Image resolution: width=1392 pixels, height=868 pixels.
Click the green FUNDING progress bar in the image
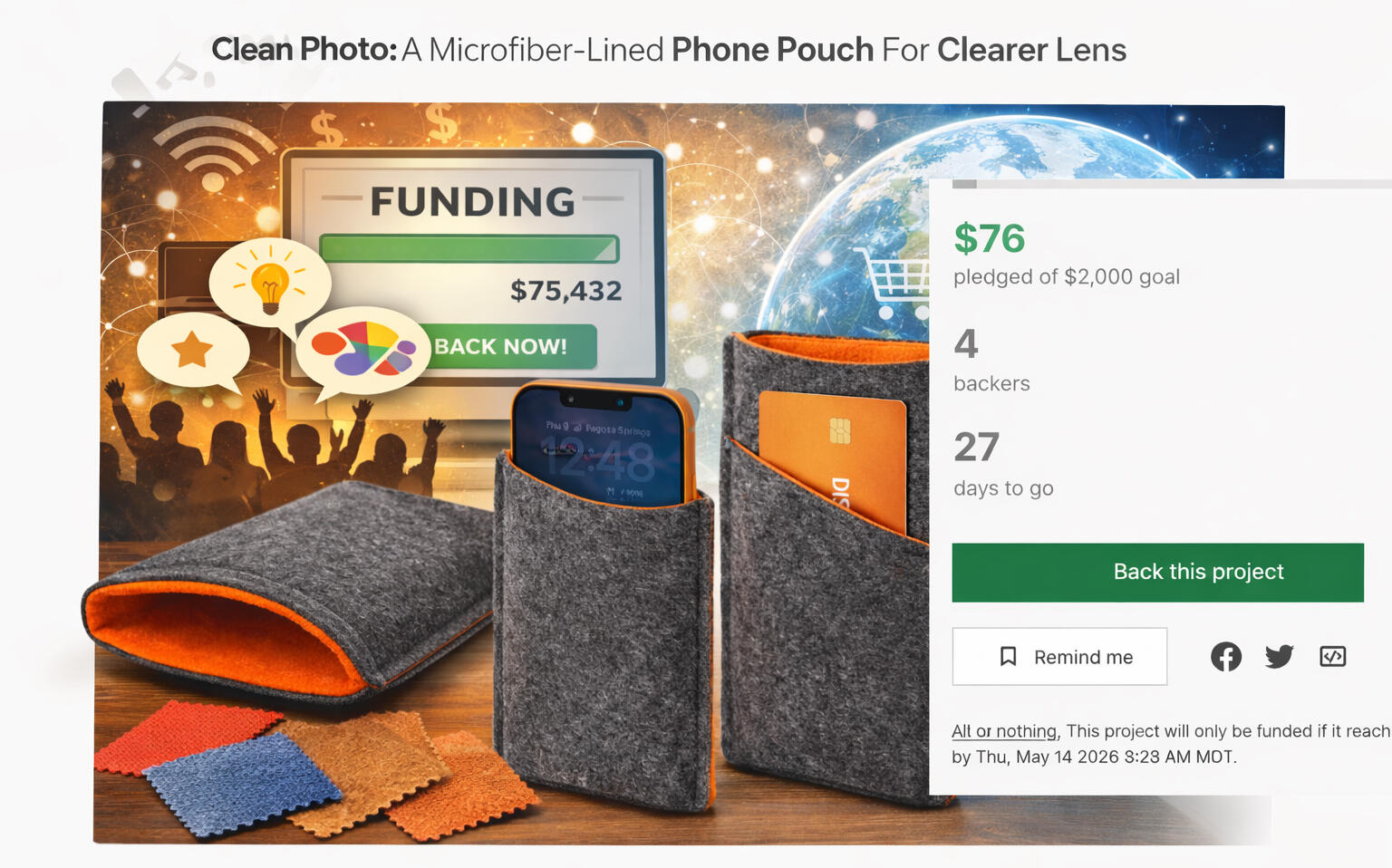pyautogui.click(x=469, y=249)
